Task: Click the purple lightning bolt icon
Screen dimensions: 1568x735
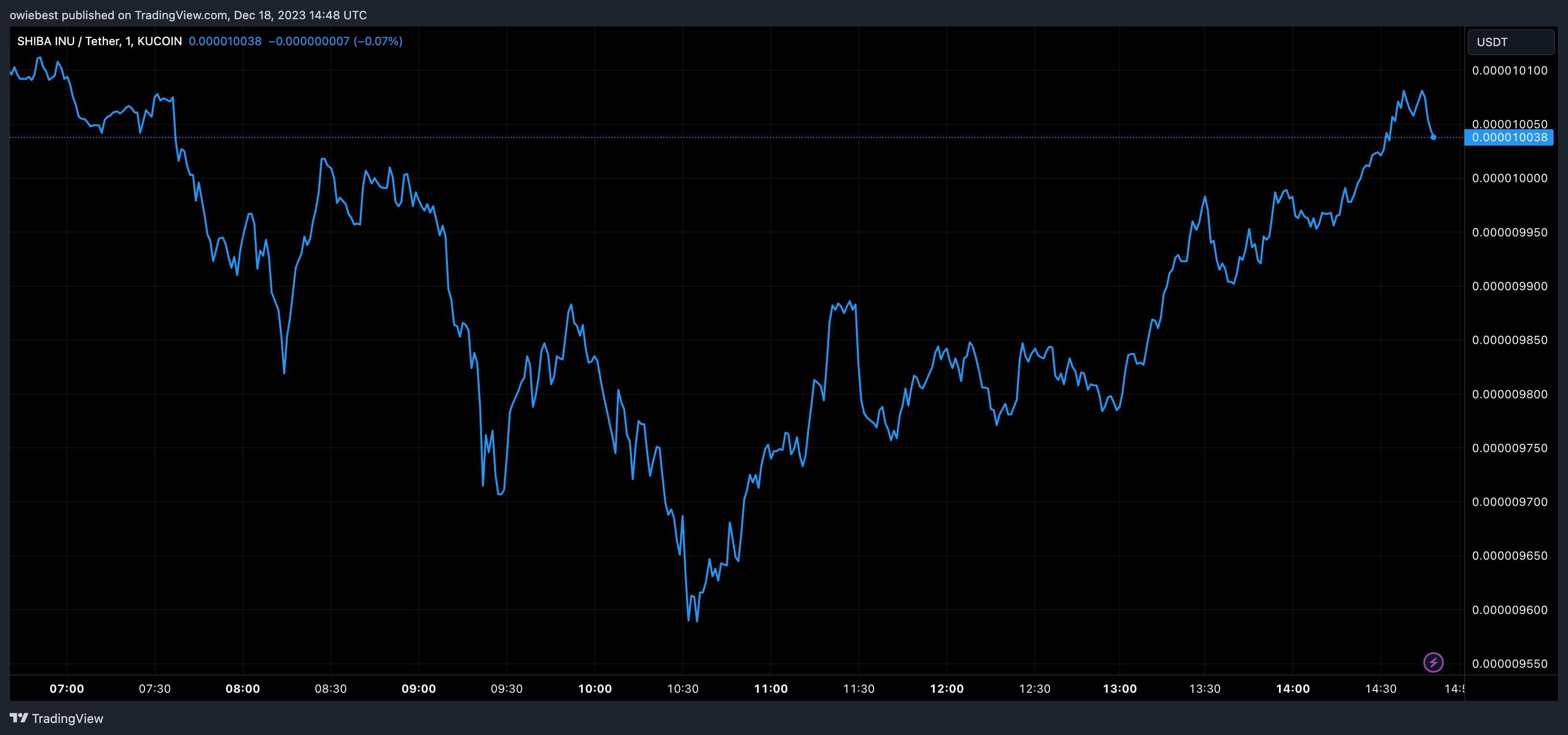Action: click(x=1433, y=662)
